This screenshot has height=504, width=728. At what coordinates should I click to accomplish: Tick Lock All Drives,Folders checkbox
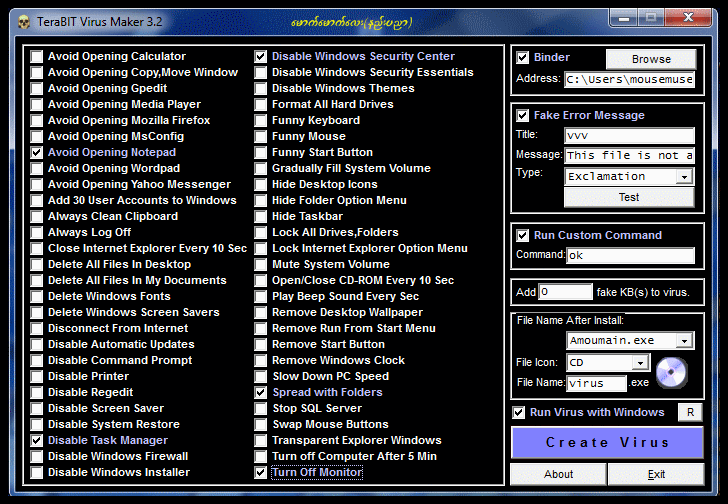click(260, 233)
